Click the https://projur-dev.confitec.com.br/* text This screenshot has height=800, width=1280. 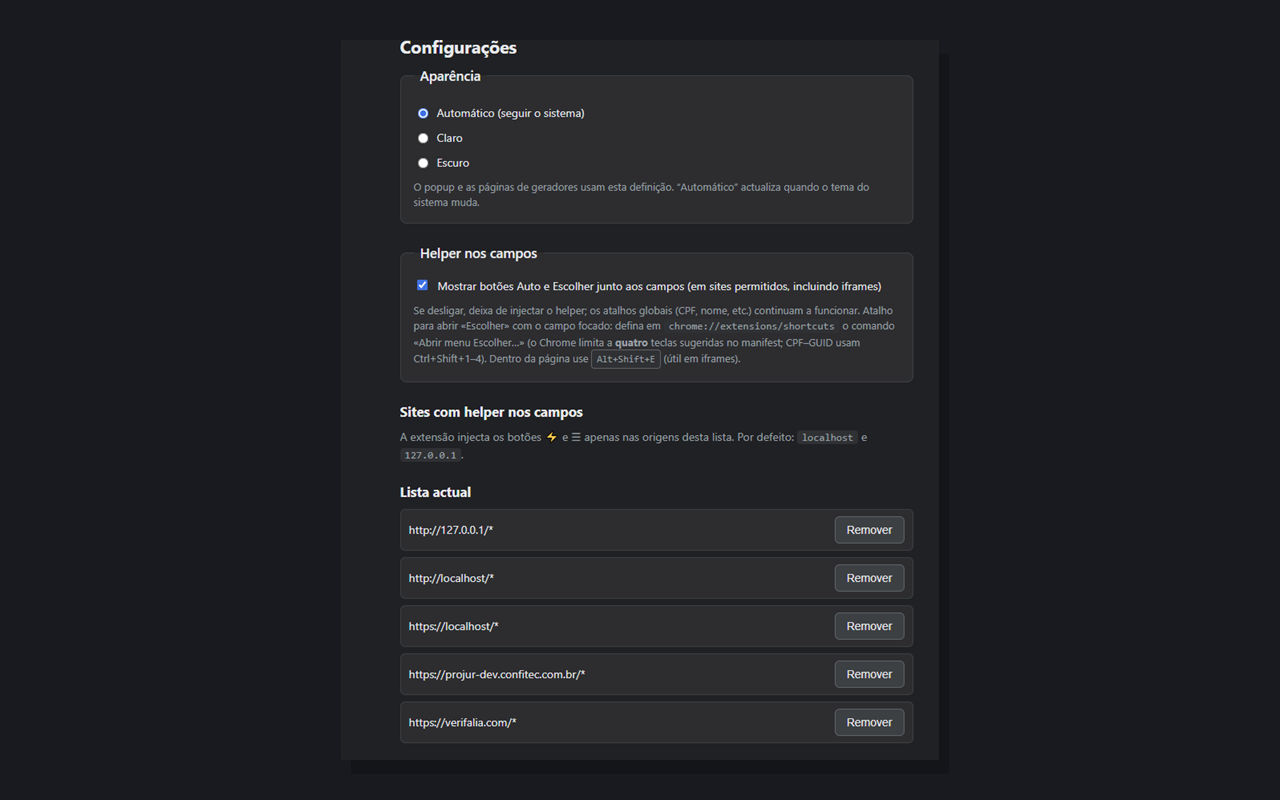point(497,674)
